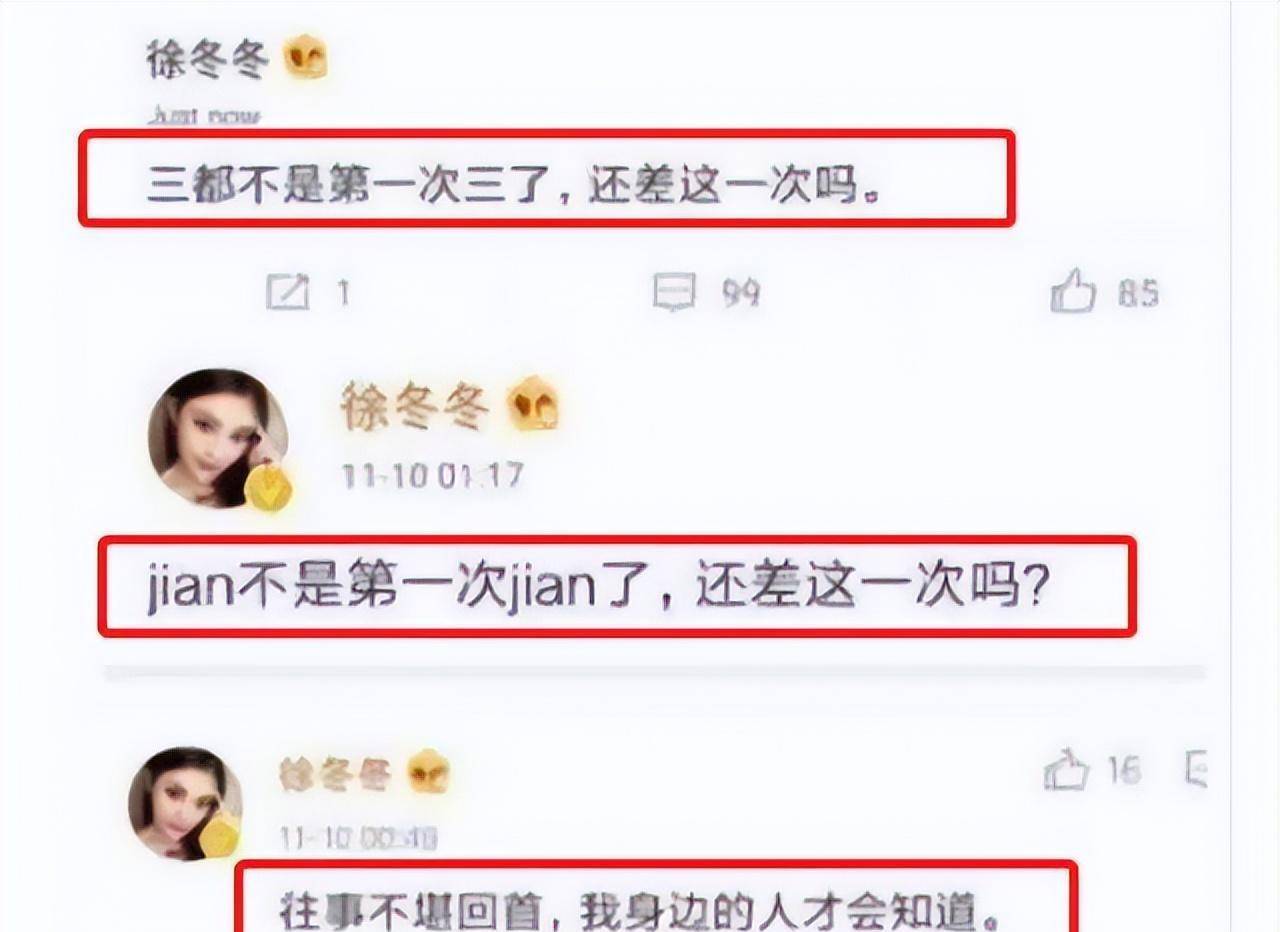Click the verified badge on the bottom avatar
The image size is (1280, 932).
(221, 834)
